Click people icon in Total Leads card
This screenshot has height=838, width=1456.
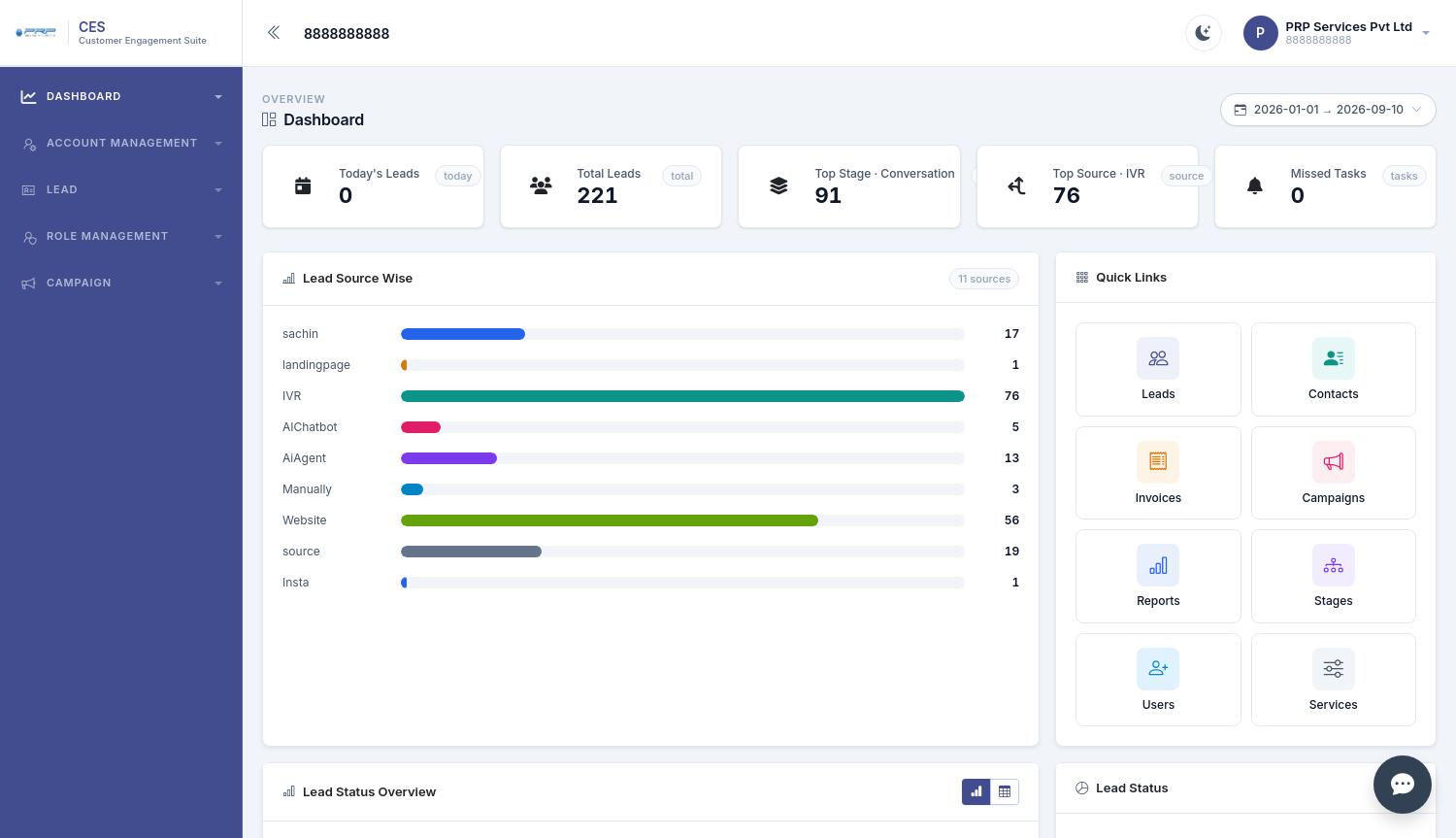(x=541, y=185)
